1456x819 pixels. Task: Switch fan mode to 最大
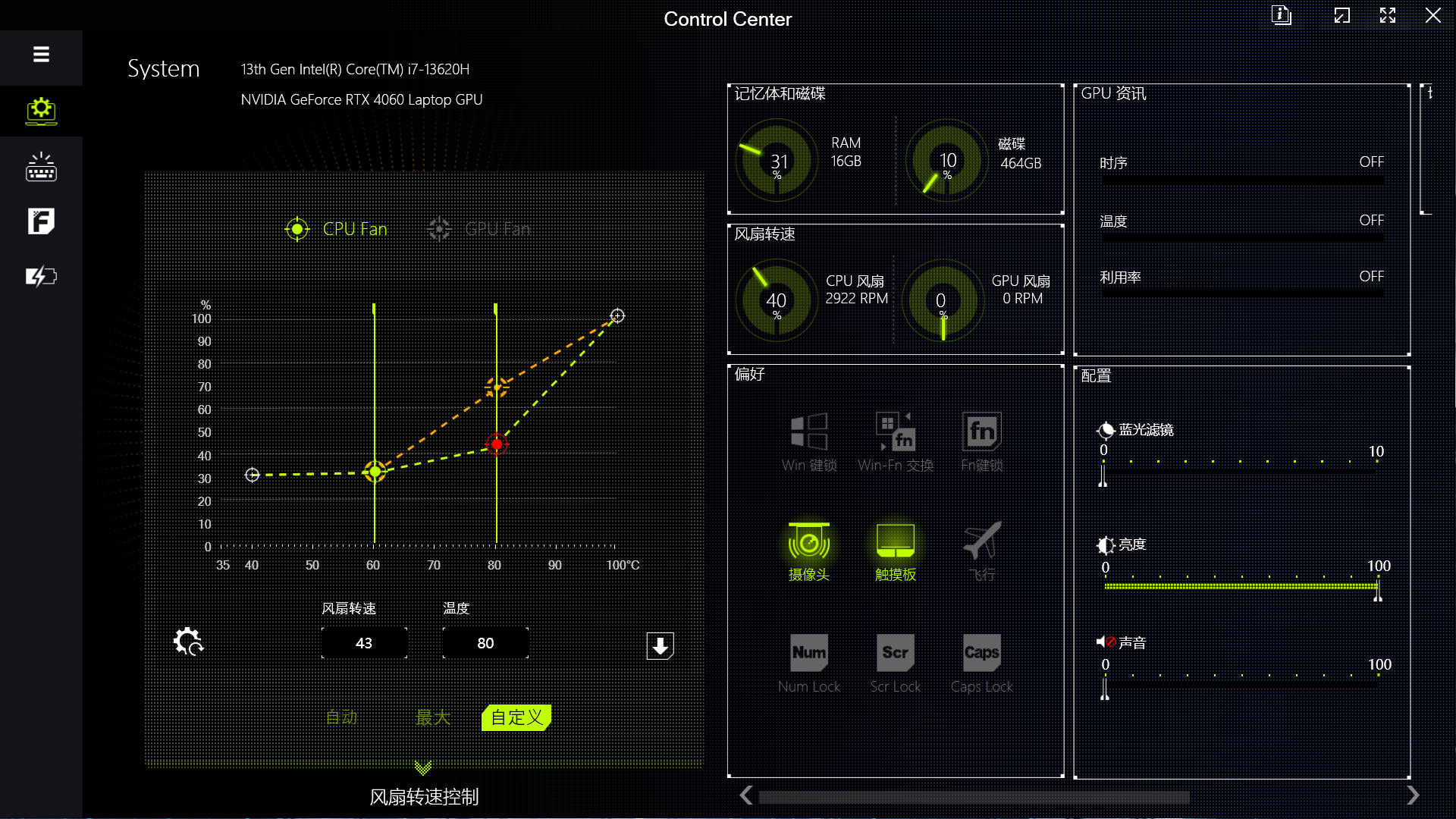(433, 717)
